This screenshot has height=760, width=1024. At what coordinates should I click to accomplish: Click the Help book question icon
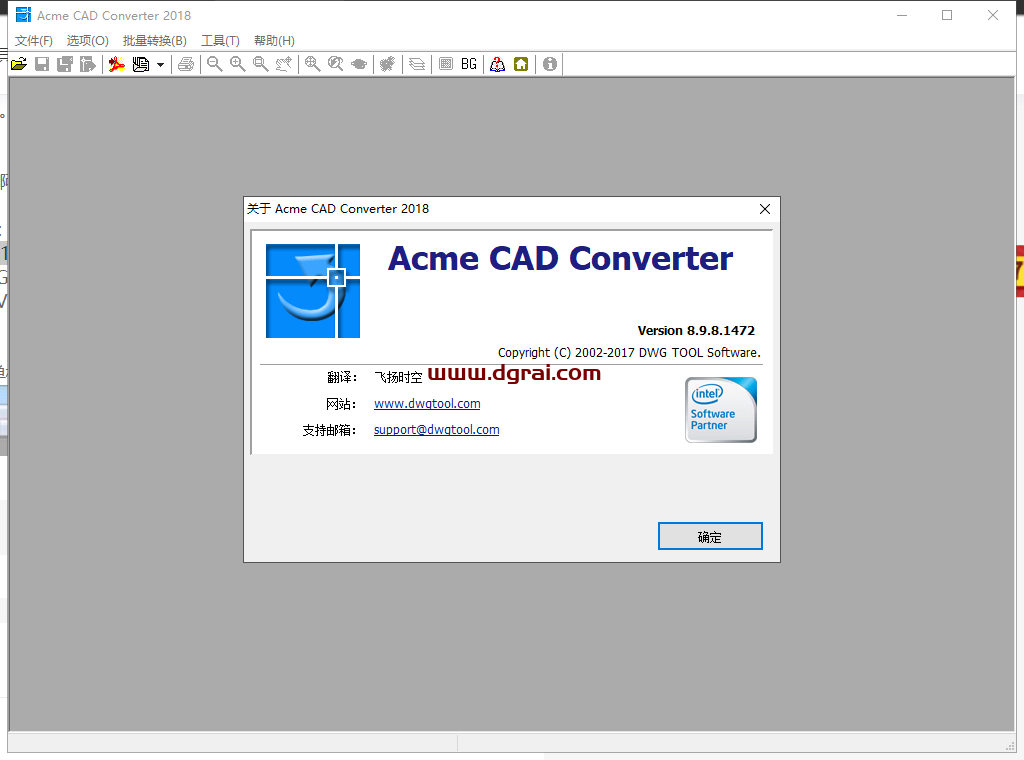coord(498,64)
